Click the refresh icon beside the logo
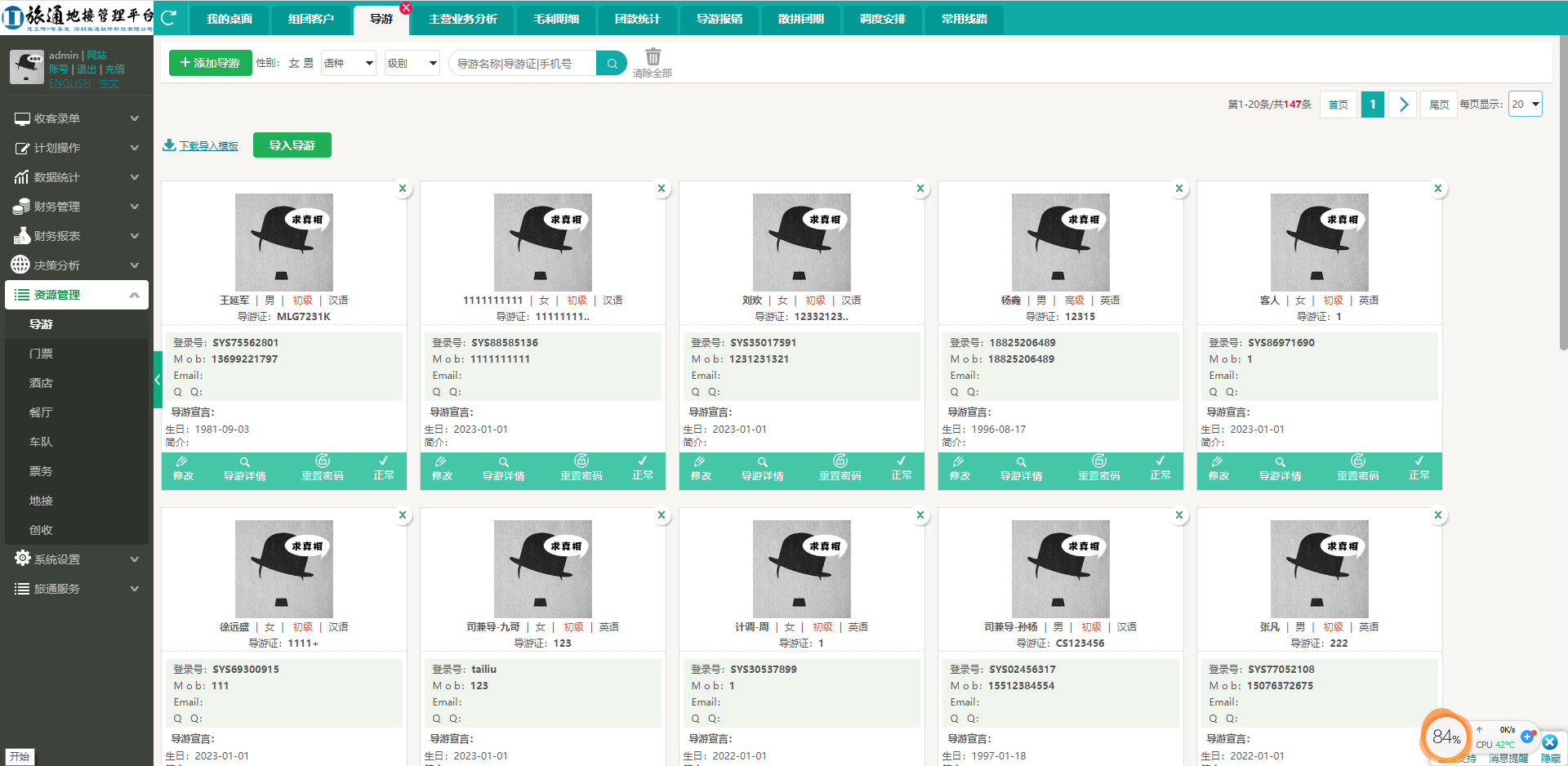Image resolution: width=1568 pixels, height=766 pixels. (x=168, y=17)
